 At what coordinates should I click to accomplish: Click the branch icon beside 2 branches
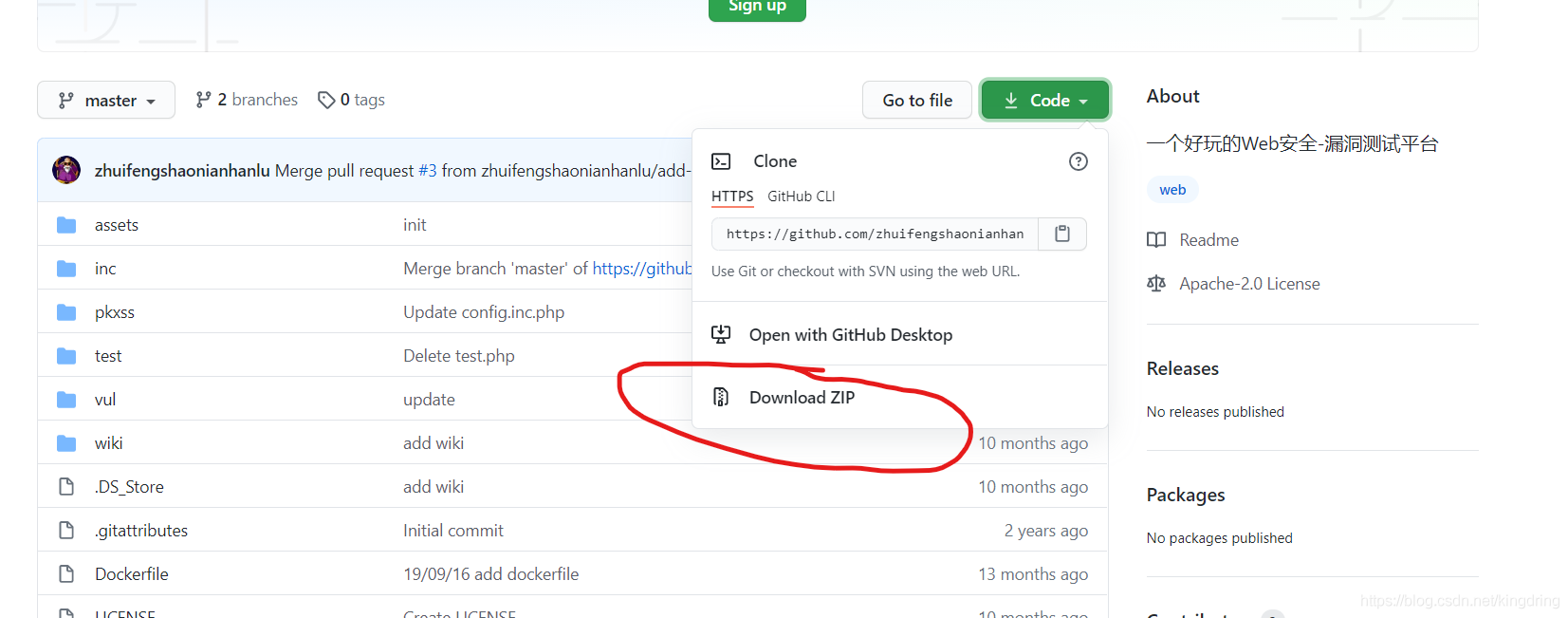(x=203, y=100)
